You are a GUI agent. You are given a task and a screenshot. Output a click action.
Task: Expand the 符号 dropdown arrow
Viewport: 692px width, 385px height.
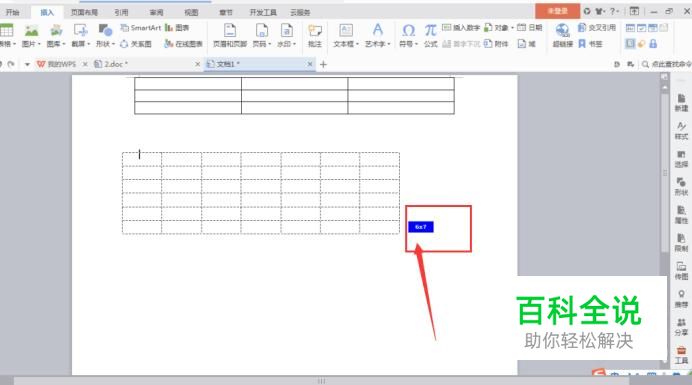click(416, 44)
